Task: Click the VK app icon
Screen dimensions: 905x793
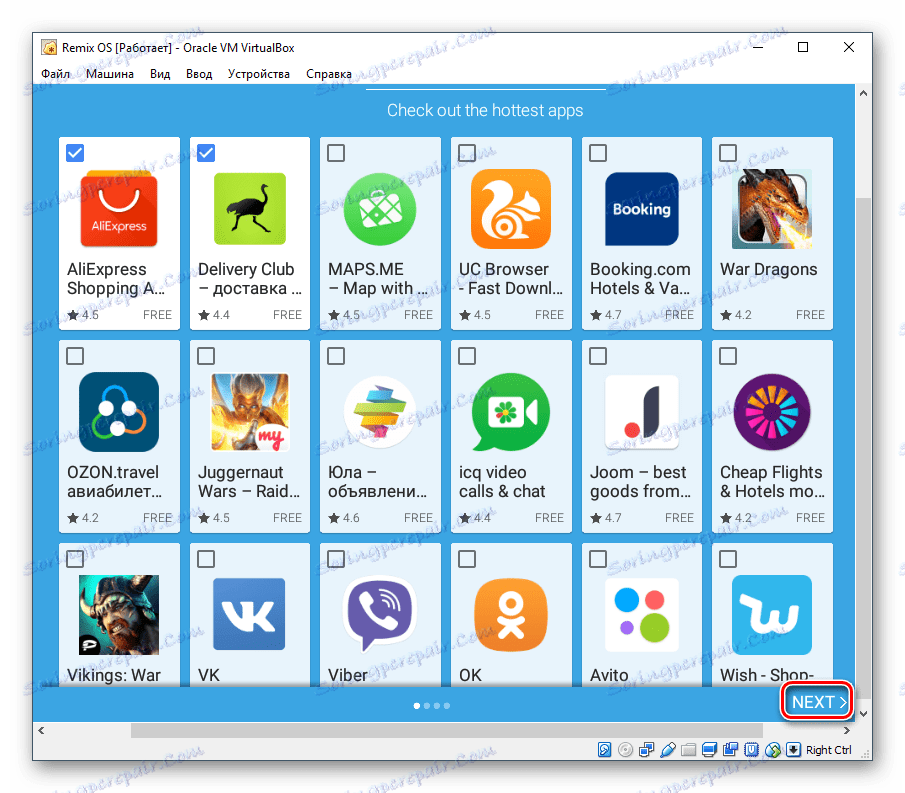Action: 249,615
